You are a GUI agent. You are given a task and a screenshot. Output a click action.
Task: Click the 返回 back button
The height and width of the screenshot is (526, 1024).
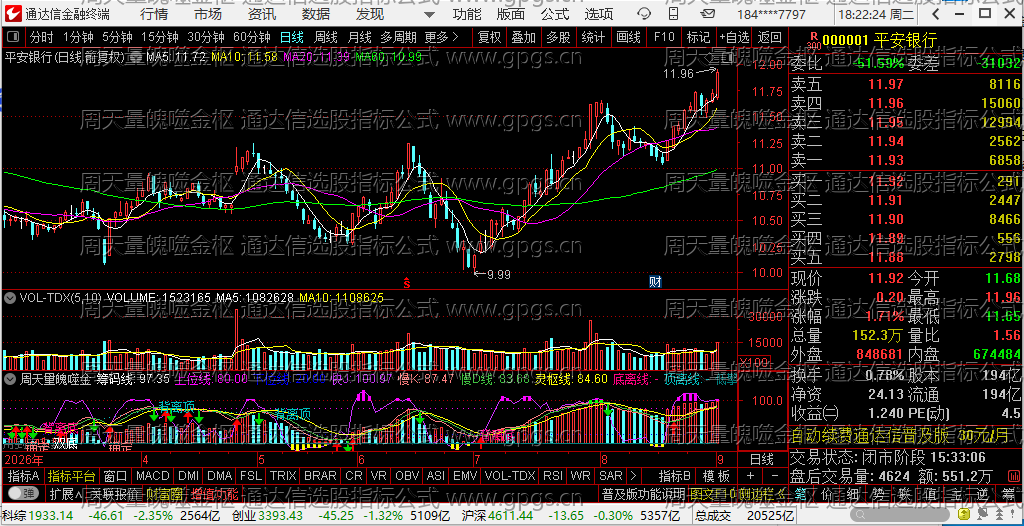(x=770, y=37)
